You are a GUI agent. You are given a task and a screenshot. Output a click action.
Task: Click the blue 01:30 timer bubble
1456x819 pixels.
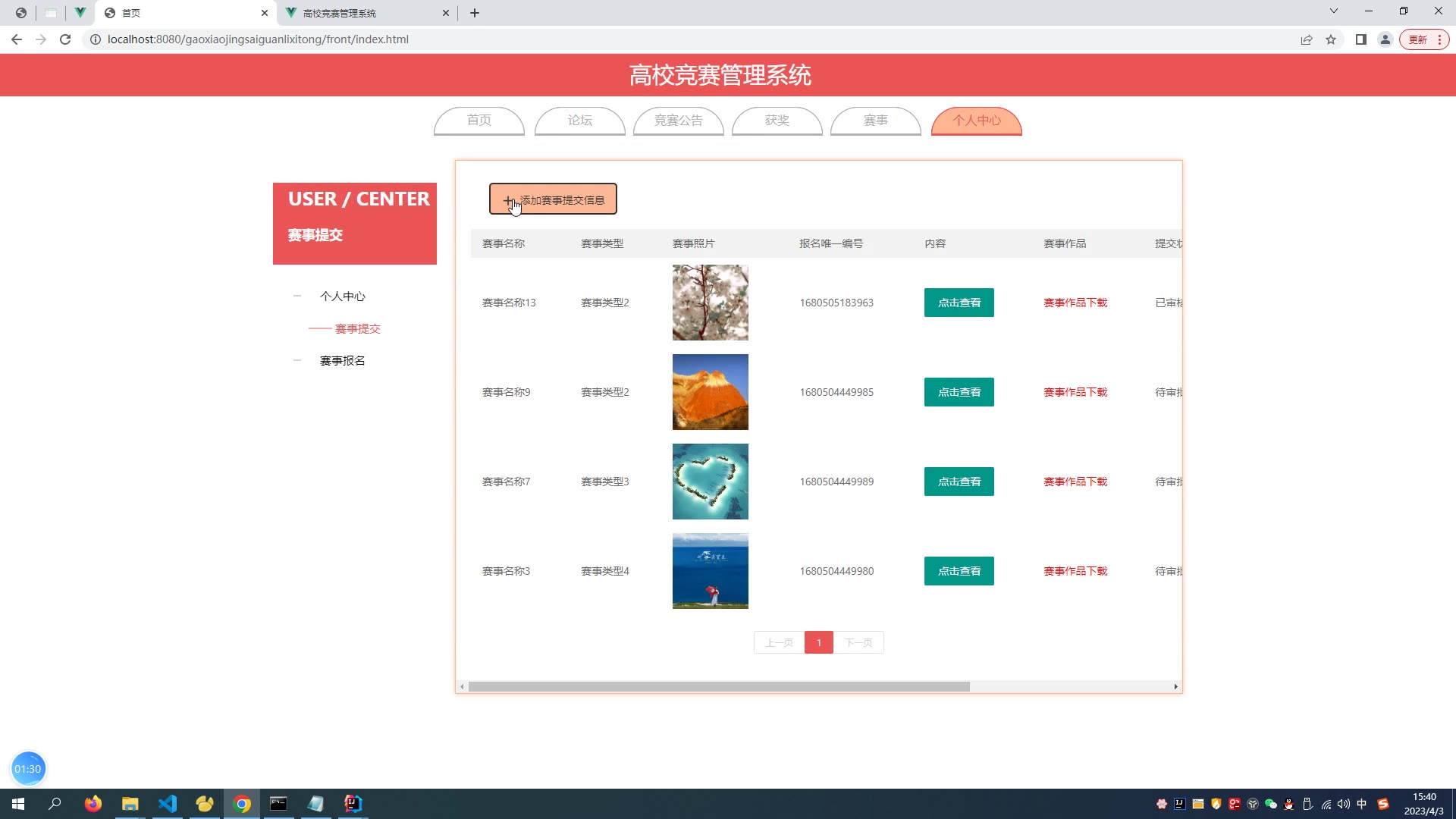point(28,769)
